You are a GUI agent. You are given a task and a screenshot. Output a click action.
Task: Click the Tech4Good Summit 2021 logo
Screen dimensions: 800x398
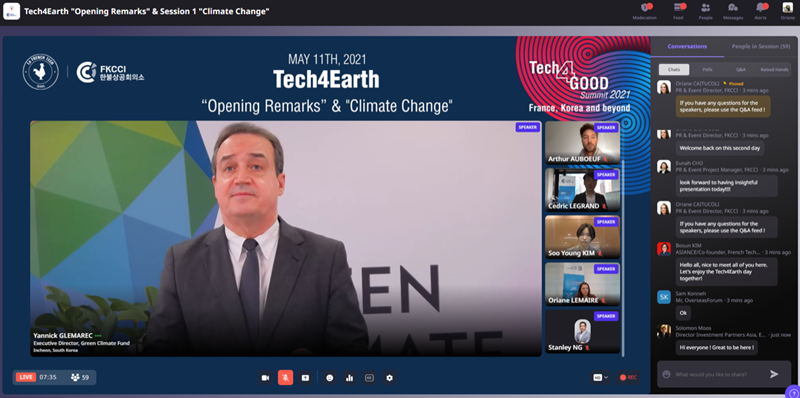point(580,87)
